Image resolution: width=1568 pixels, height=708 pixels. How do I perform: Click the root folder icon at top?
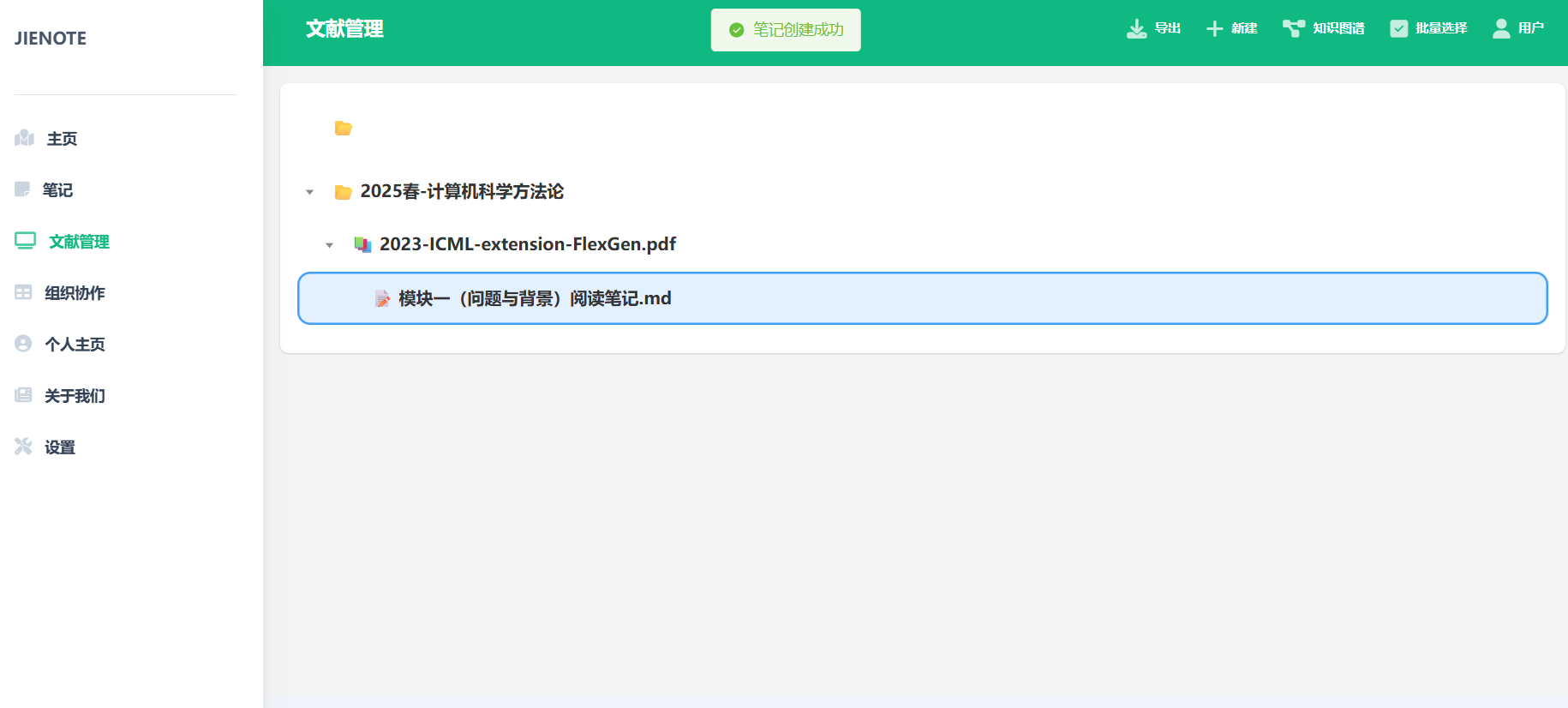click(x=344, y=129)
